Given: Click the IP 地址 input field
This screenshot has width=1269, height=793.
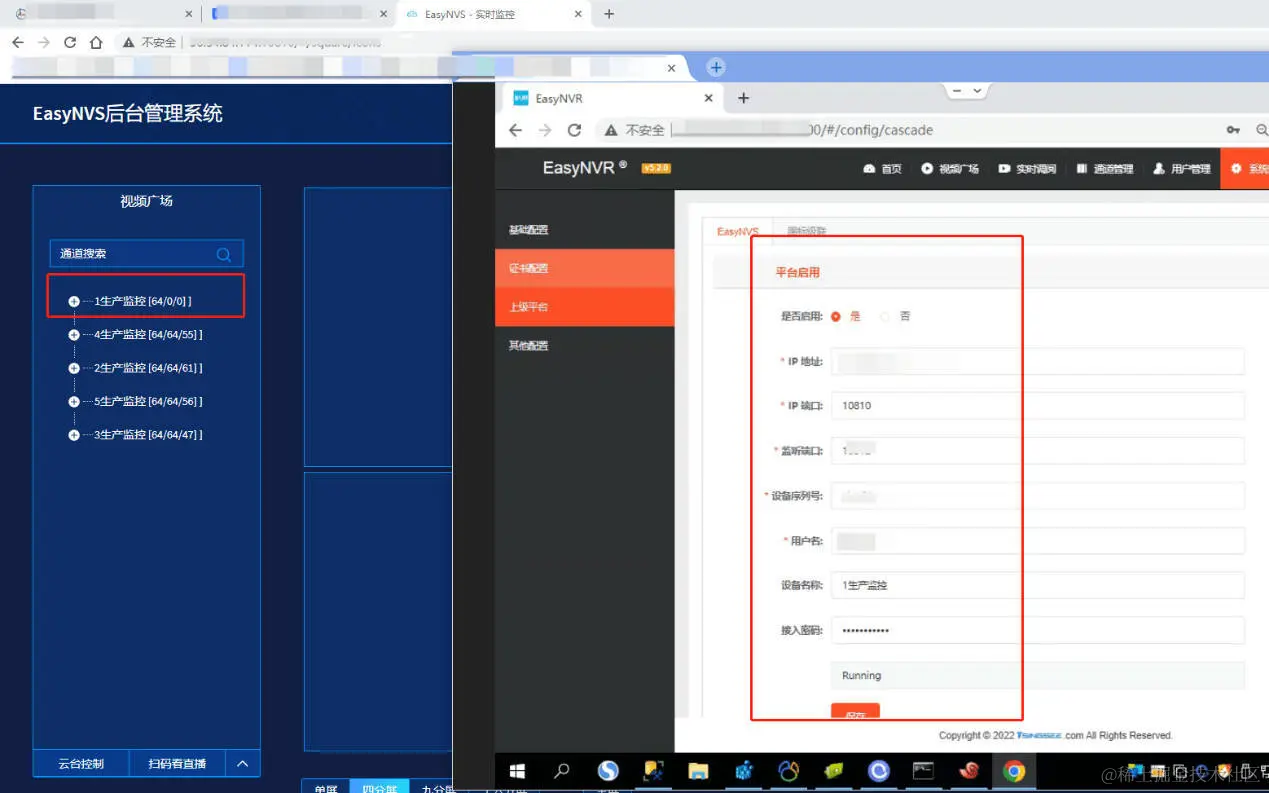Looking at the screenshot, I should [1037, 361].
